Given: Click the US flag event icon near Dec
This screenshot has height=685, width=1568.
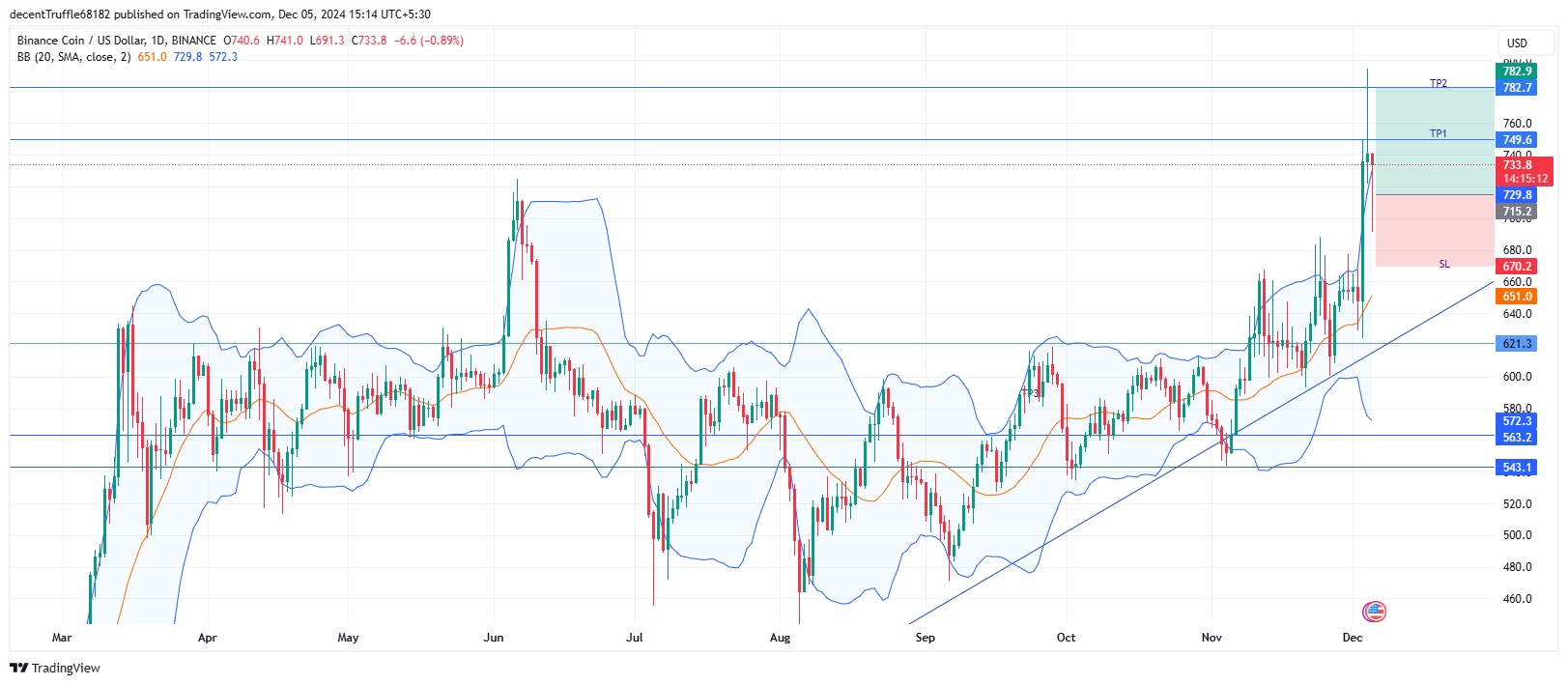Looking at the screenshot, I should [x=1374, y=611].
